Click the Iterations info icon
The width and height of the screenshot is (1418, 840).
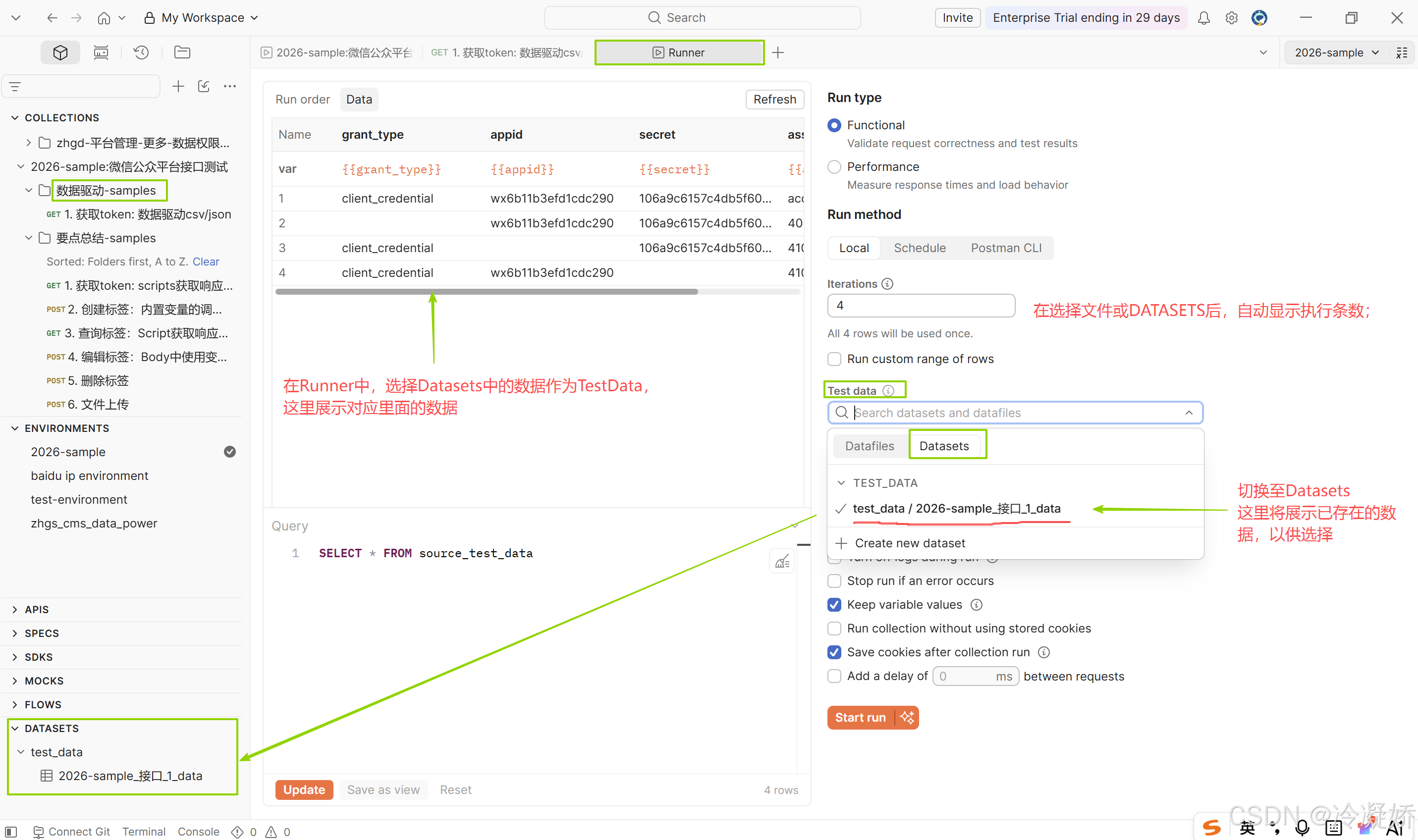pos(887,284)
